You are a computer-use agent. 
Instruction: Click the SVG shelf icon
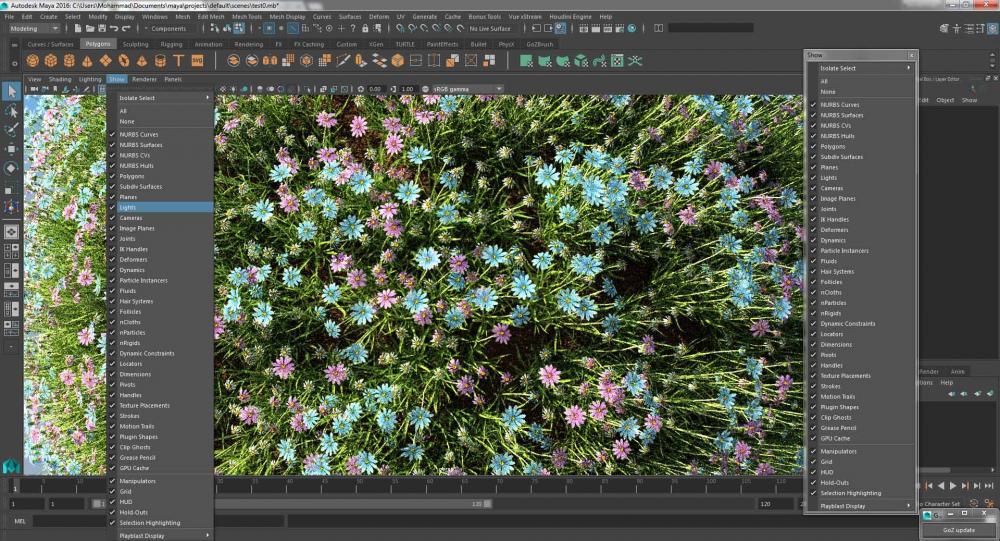[197, 61]
